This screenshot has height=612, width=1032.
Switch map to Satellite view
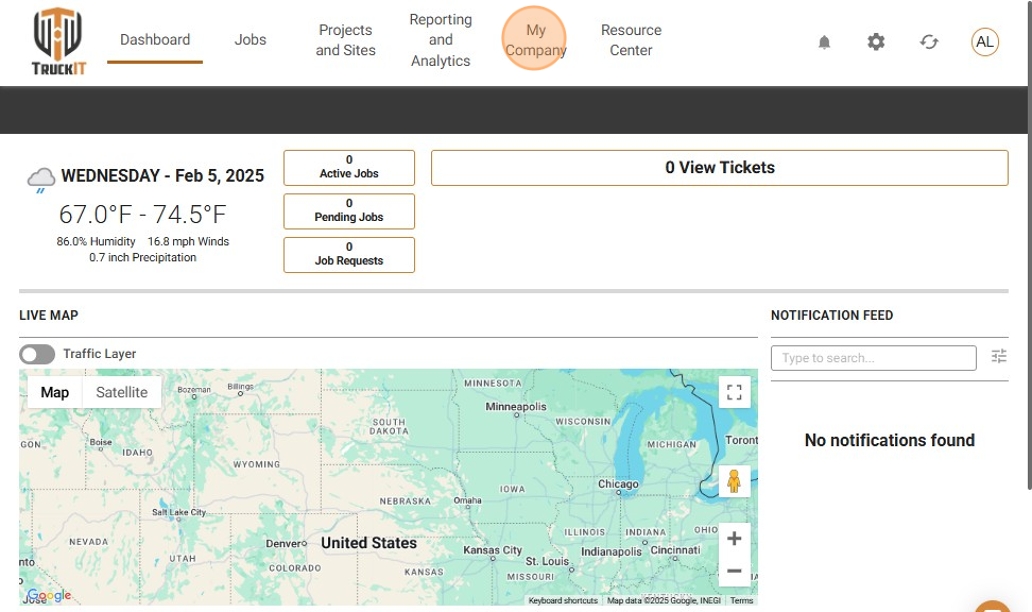[122, 392]
